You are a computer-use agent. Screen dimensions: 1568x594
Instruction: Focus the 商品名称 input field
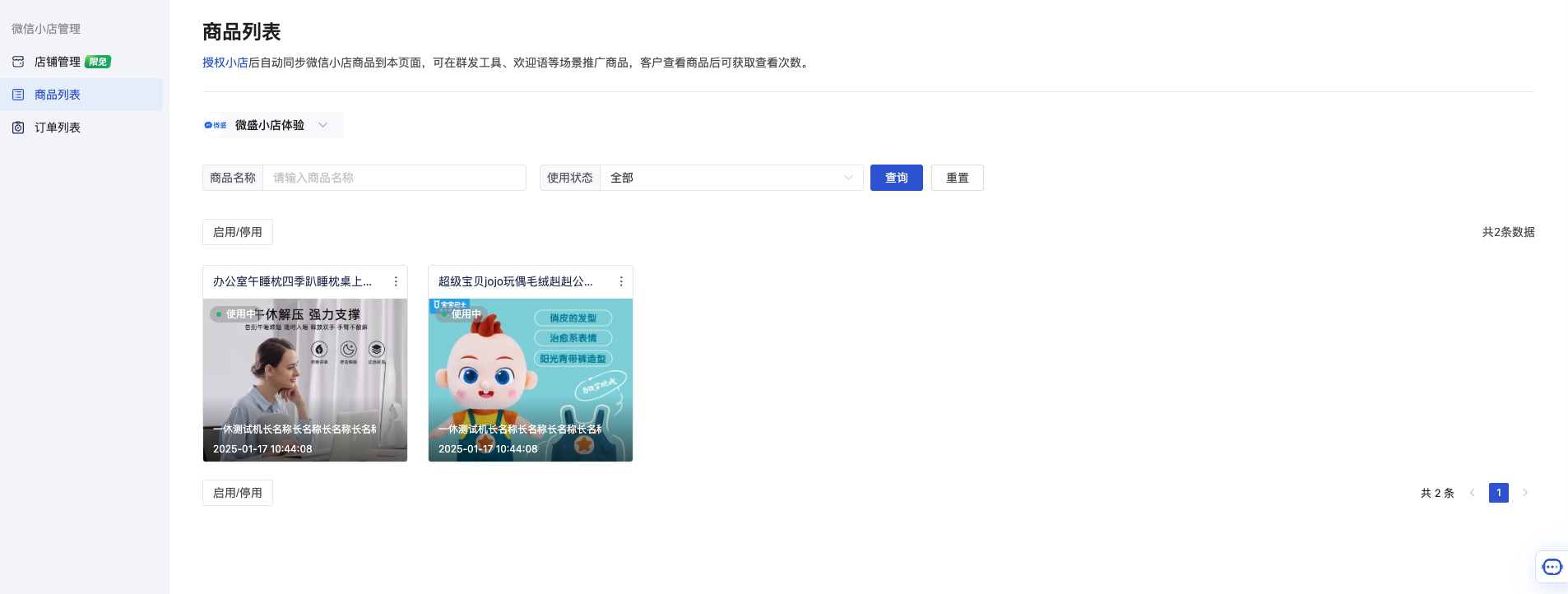pos(394,178)
